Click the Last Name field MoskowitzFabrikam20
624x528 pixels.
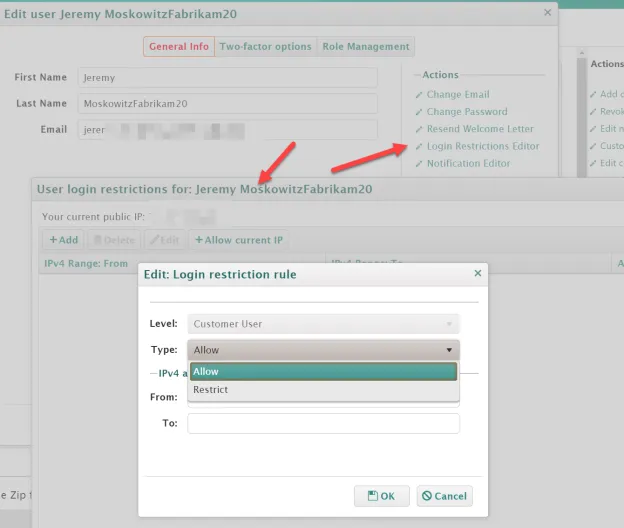[x=228, y=103]
